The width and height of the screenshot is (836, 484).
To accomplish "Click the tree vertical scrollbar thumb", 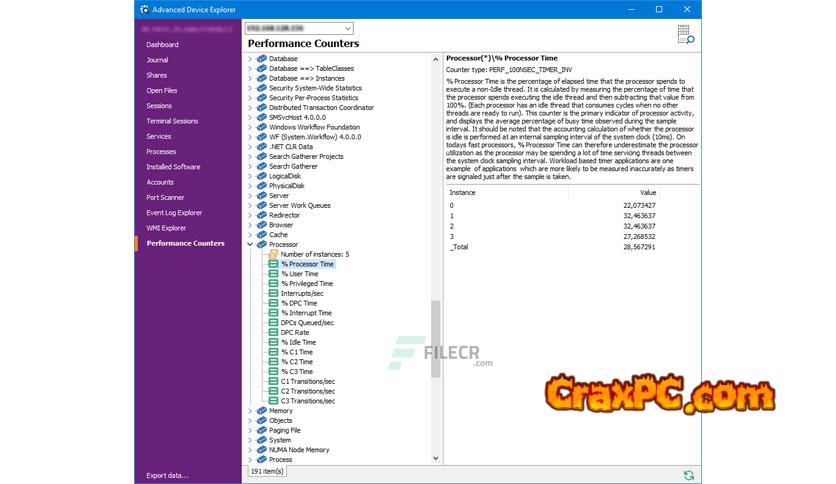I will 436,339.
